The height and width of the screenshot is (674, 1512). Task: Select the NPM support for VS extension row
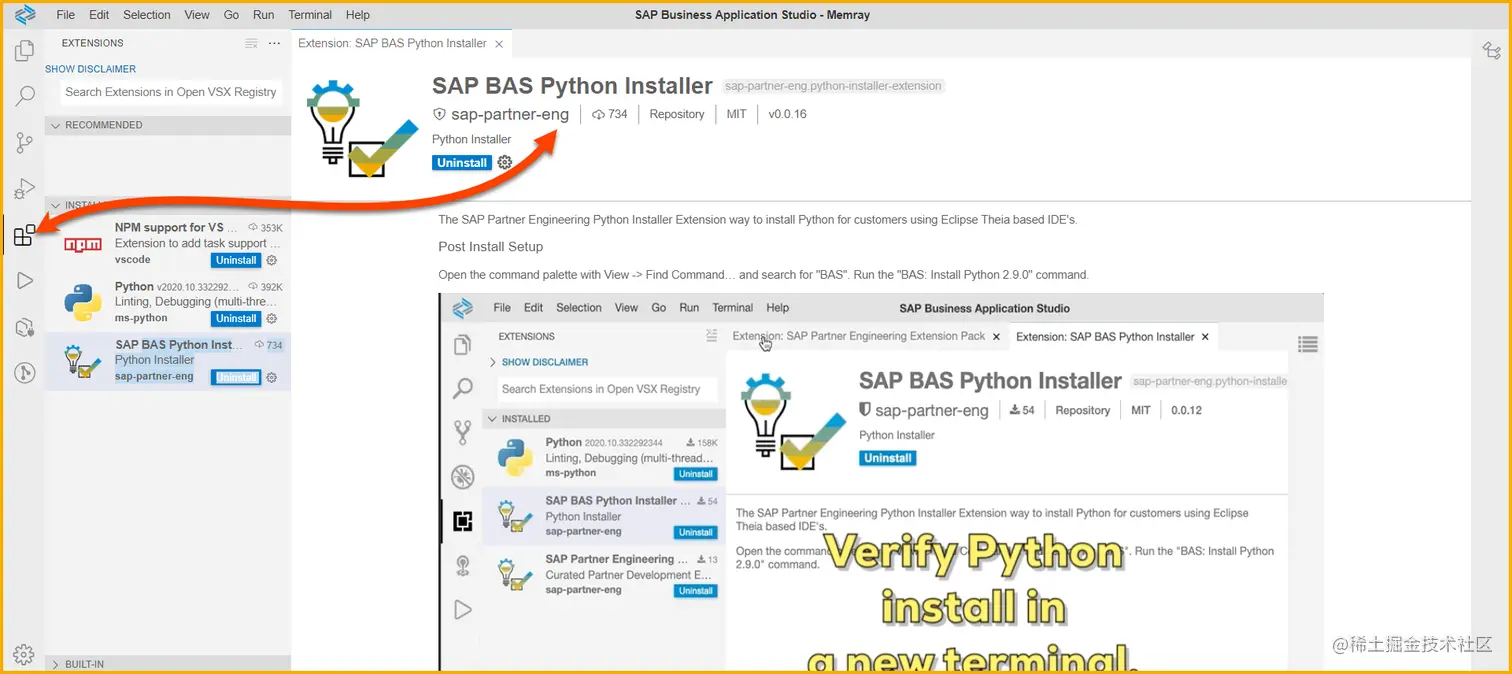(168, 244)
